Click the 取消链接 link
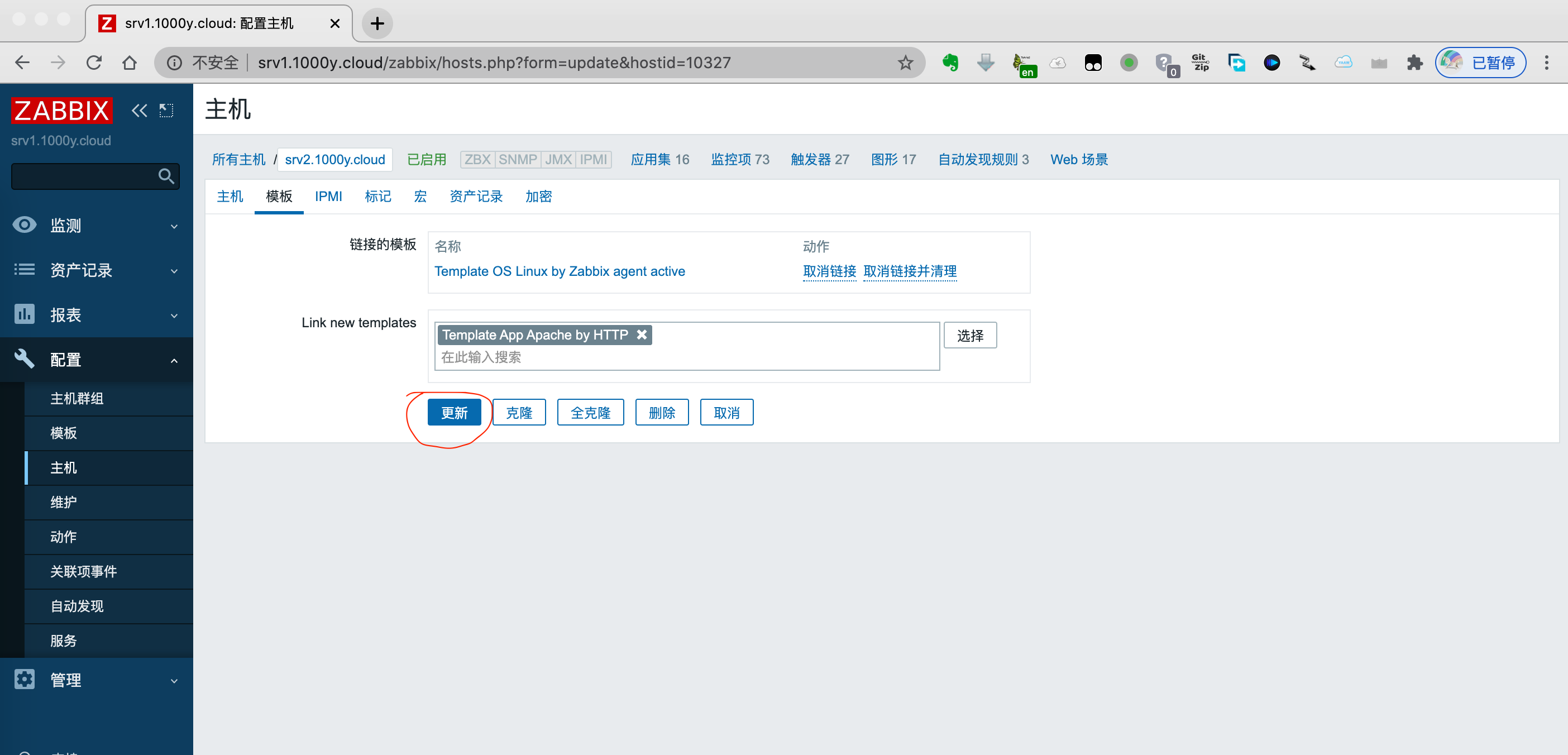Screen dimensions: 1568x755 [829, 271]
